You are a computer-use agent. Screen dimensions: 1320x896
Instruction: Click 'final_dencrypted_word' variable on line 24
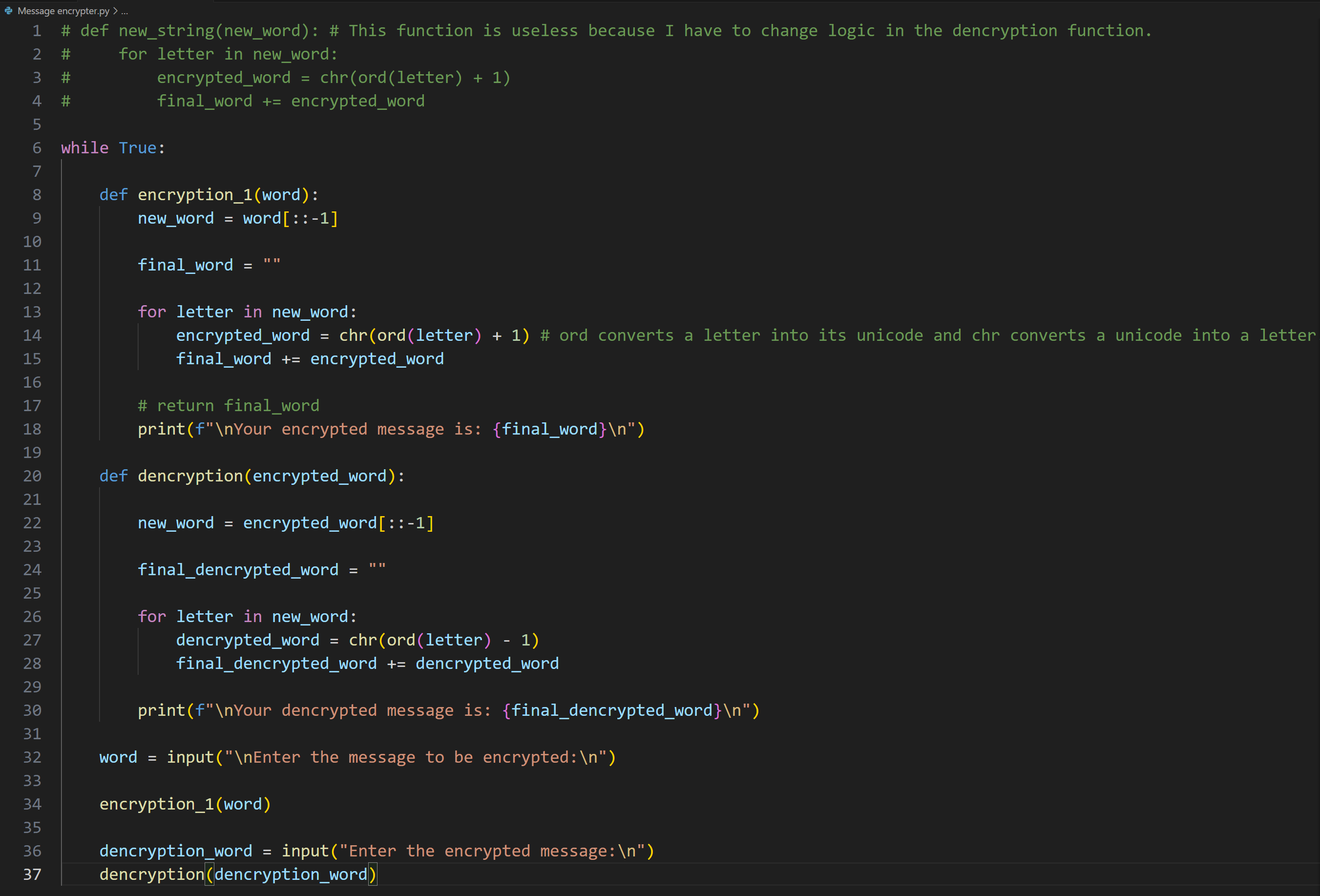click(238, 570)
